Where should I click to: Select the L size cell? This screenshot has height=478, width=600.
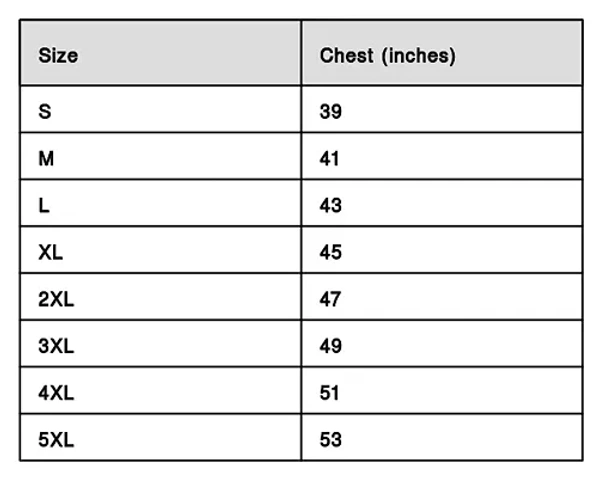(44, 205)
